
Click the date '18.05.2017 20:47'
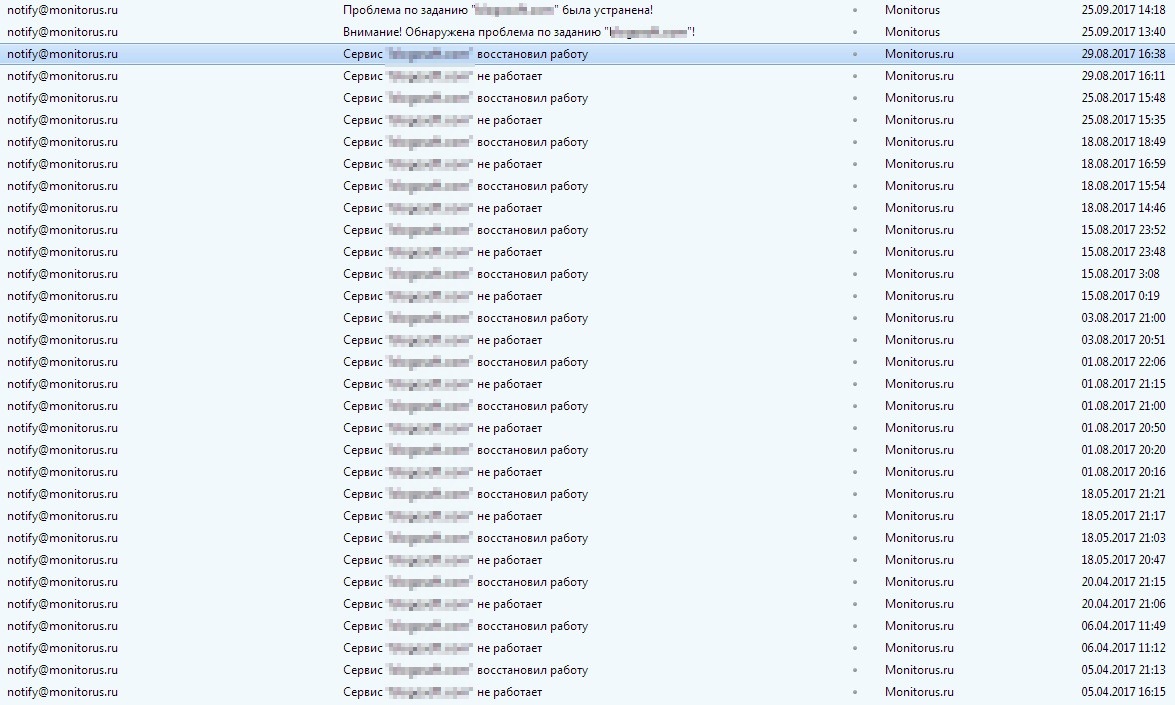(1123, 560)
